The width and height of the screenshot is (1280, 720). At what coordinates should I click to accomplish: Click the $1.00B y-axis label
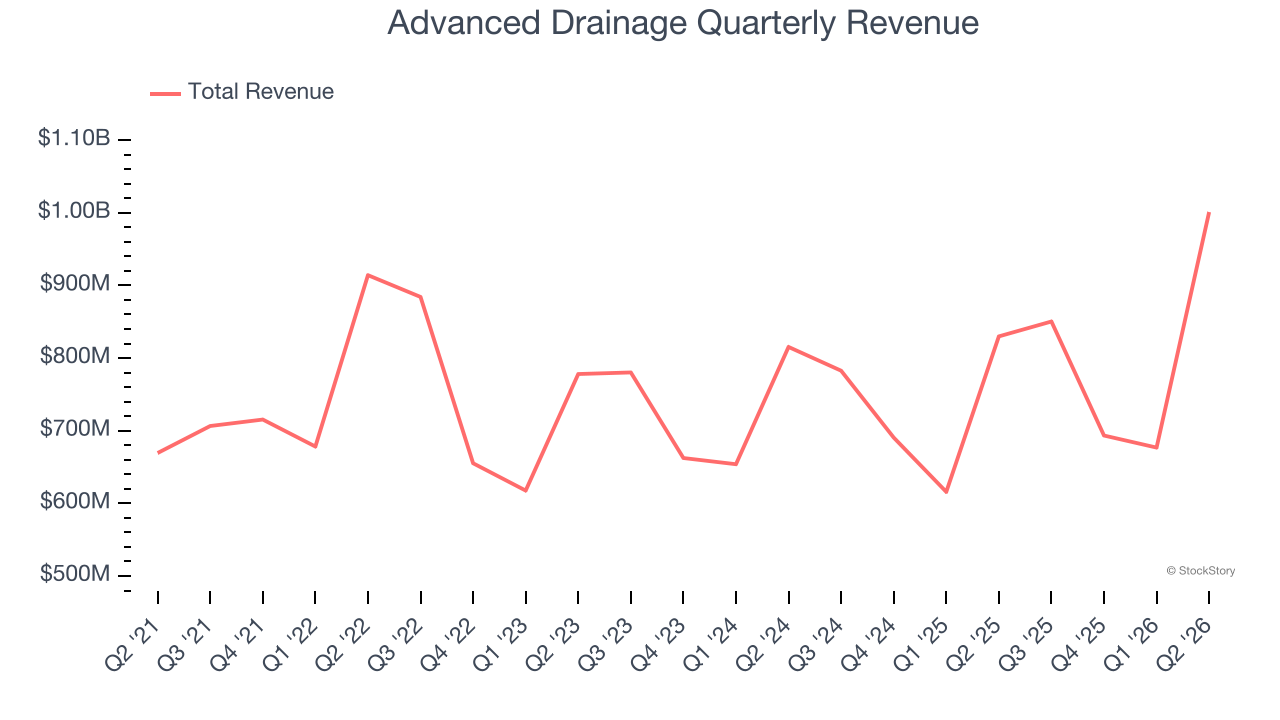[74, 211]
